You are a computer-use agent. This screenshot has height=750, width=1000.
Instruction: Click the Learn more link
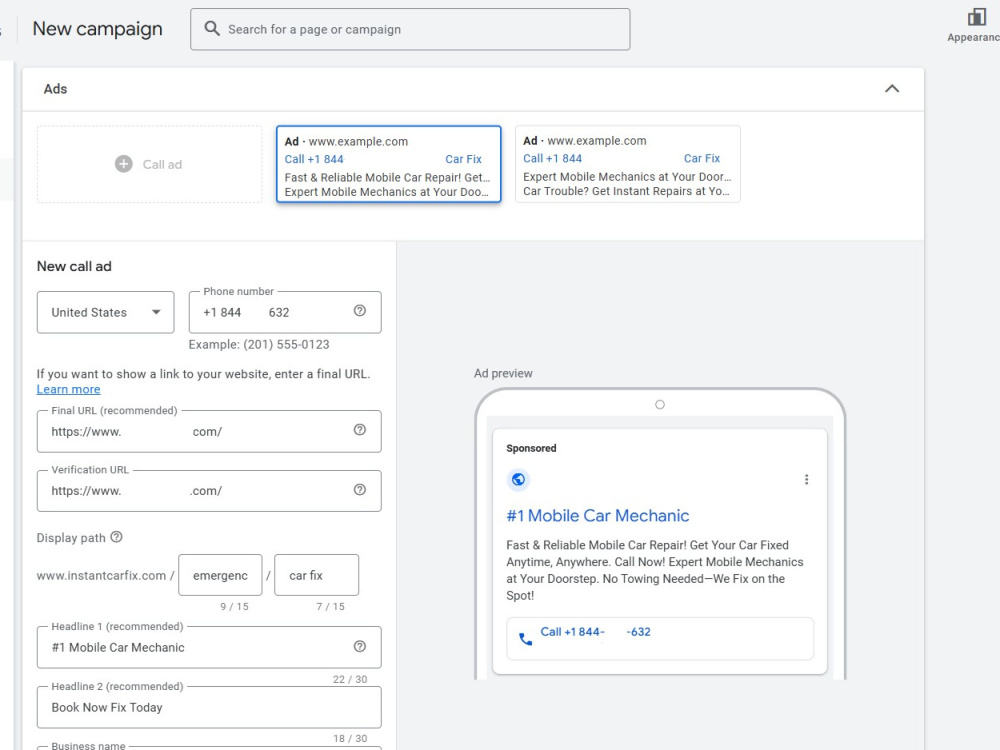pos(68,389)
